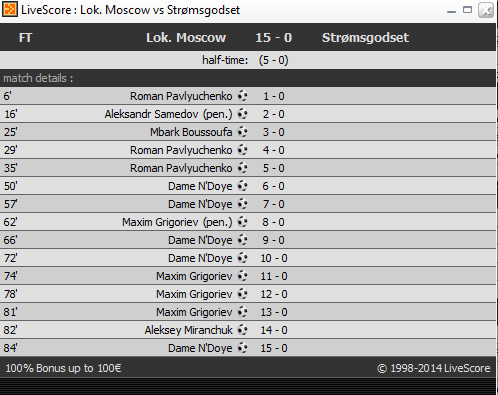Click goal ball icon for Samedov penalty
Viewport: 498px width, 395px height.
(x=242, y=114)
